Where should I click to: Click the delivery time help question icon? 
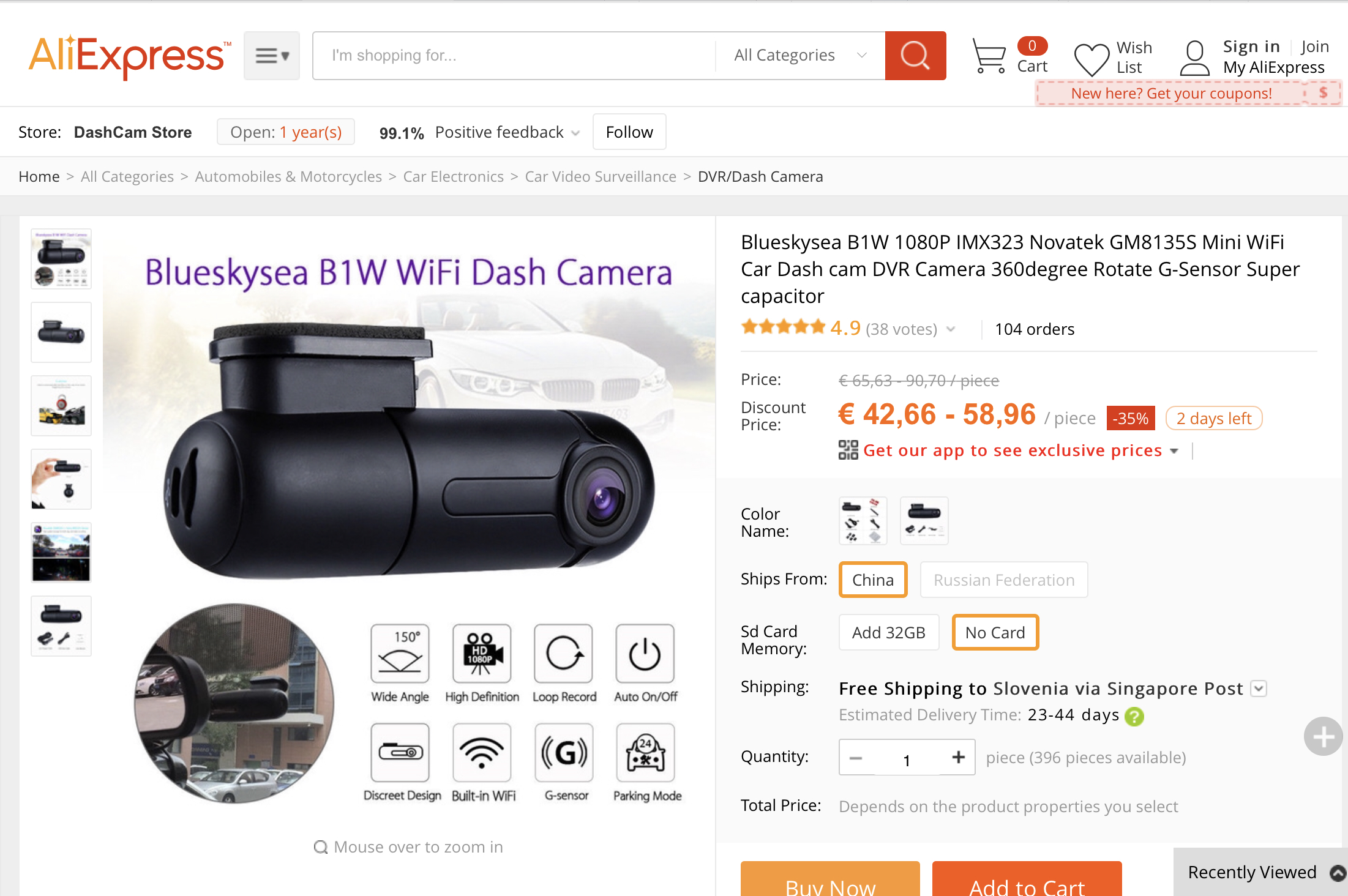[x=1134, y=716]
